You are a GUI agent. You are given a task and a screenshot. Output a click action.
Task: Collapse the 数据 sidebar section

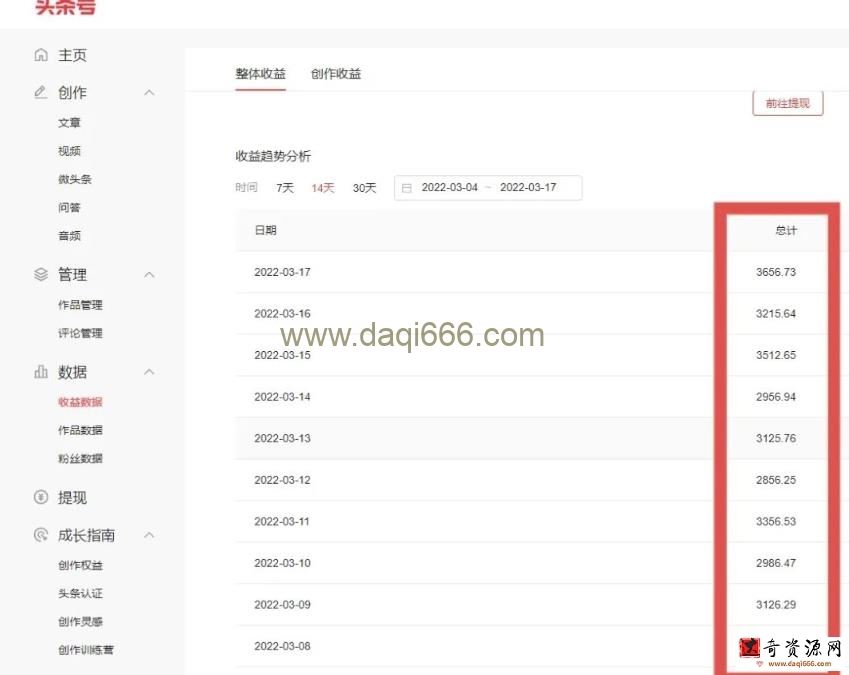click(149, 372)
